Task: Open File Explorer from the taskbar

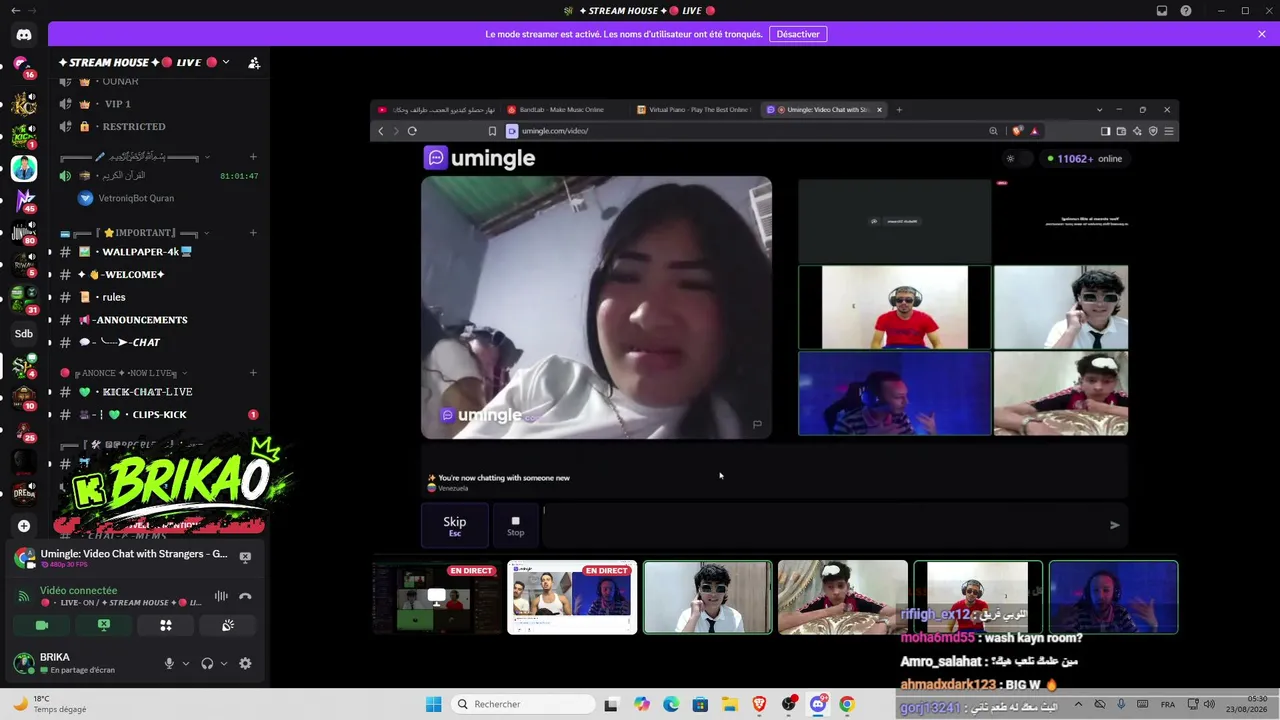Action: (x=730, y=705)
